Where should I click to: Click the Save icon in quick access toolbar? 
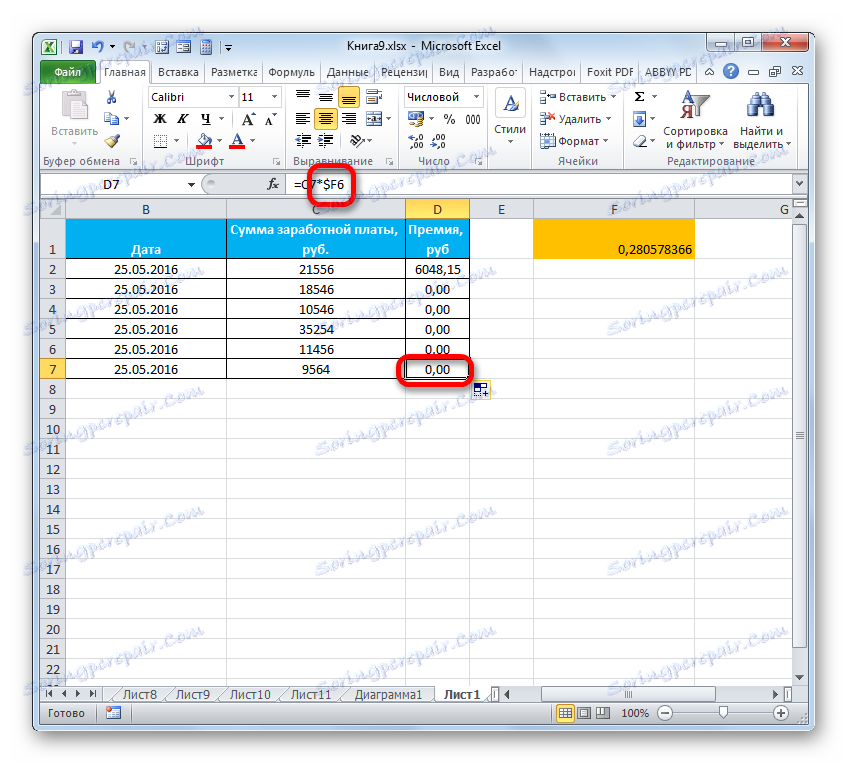(x=76, y=47)
